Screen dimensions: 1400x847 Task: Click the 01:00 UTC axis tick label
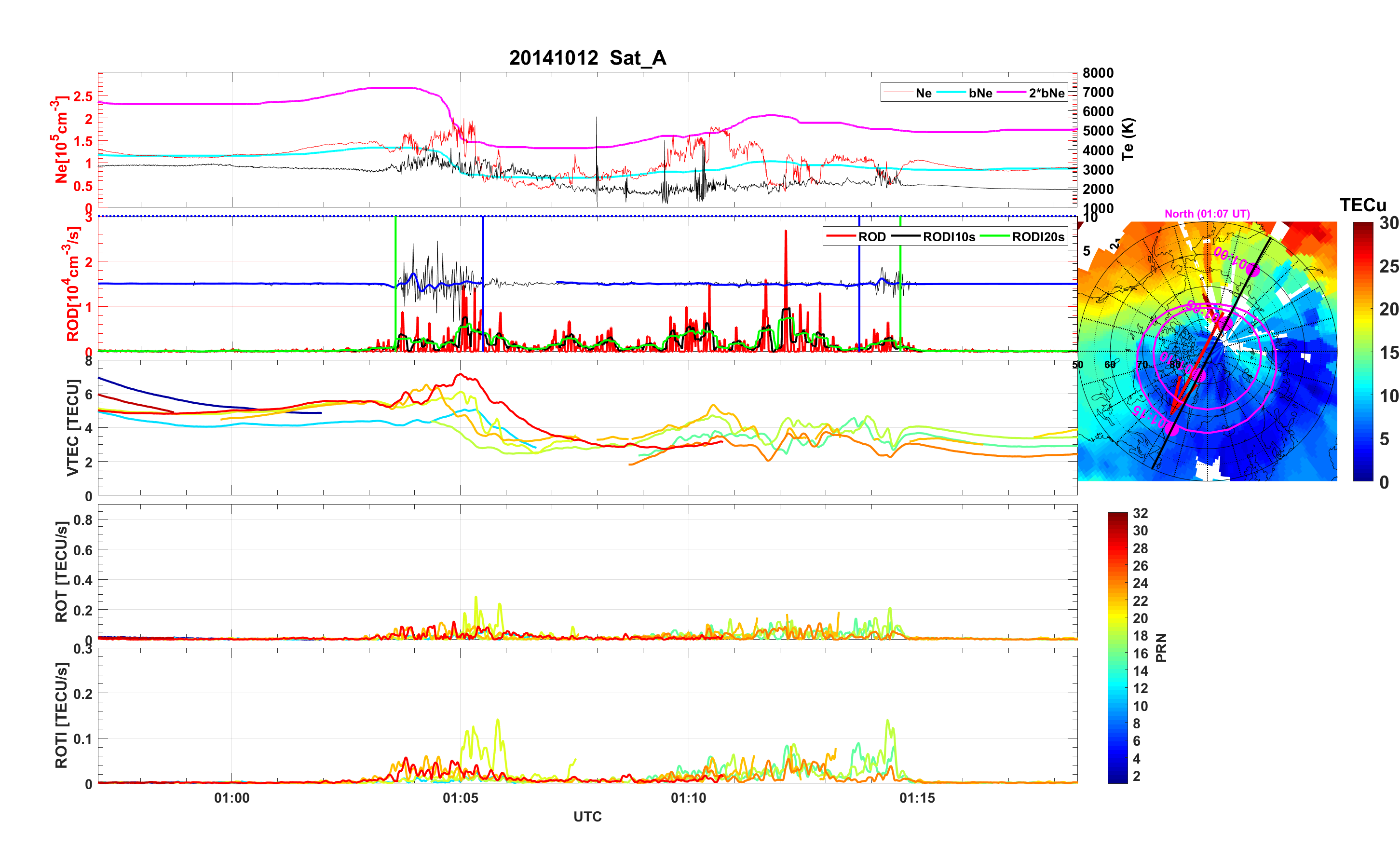[x=232, y=798]
